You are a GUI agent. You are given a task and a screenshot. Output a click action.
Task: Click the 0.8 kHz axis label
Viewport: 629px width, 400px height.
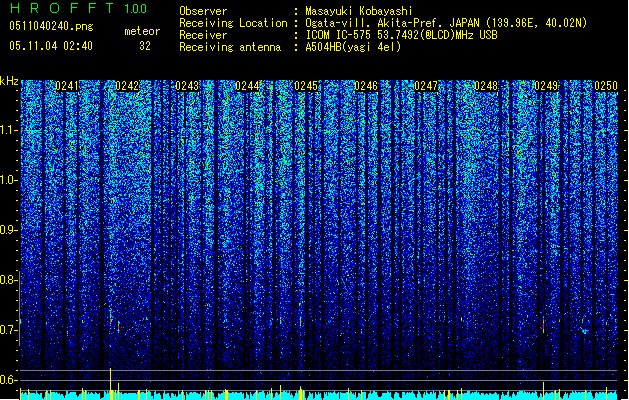pyautogui.click(x=8, y=280)
